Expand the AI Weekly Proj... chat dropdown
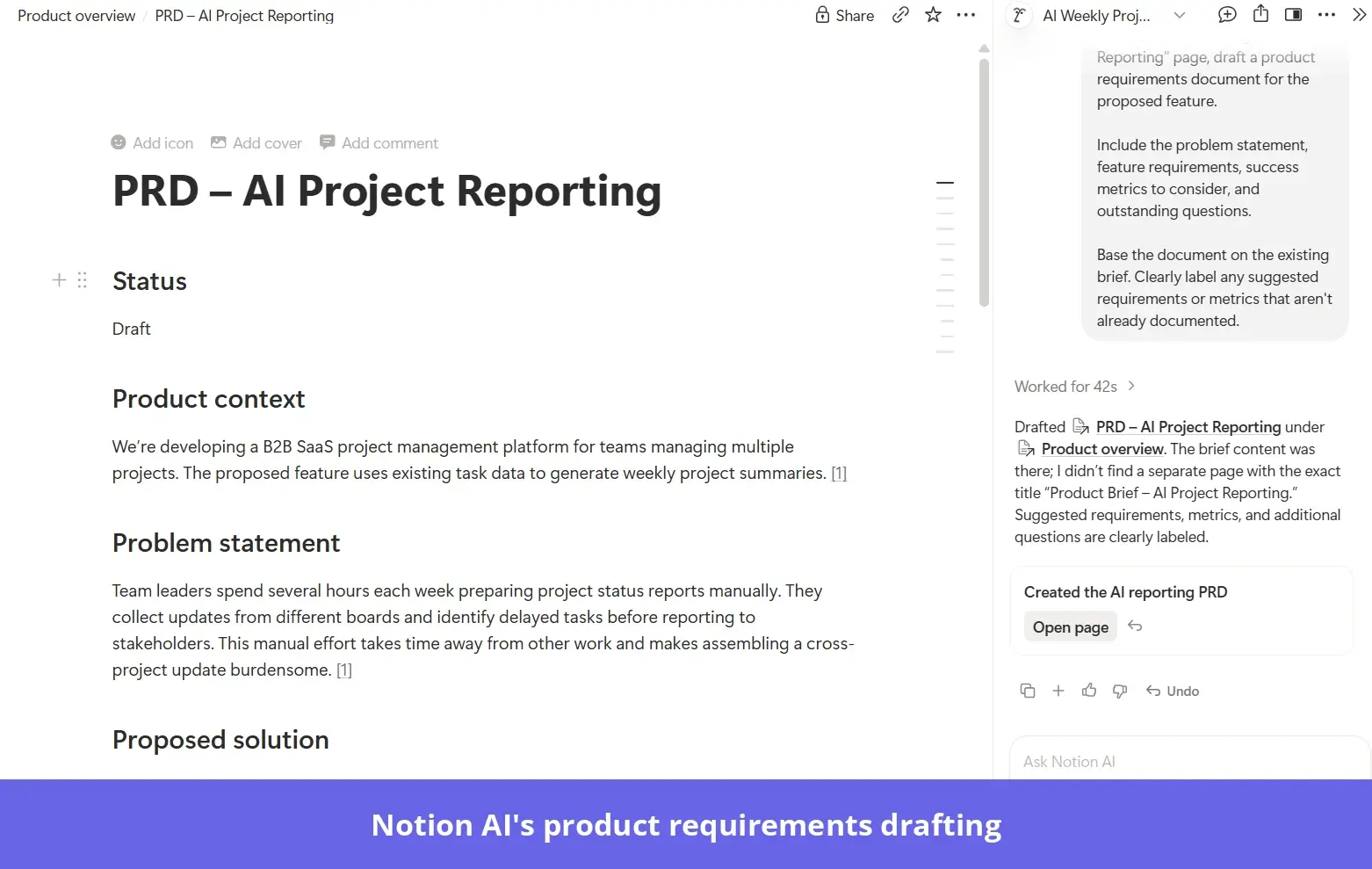Image resolution: width=1372 pixels, height=869 pixels. 1180,15
